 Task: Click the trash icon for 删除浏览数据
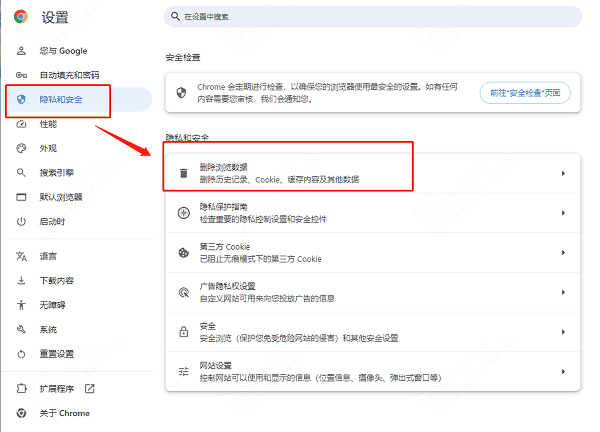(x=183, y=173)
